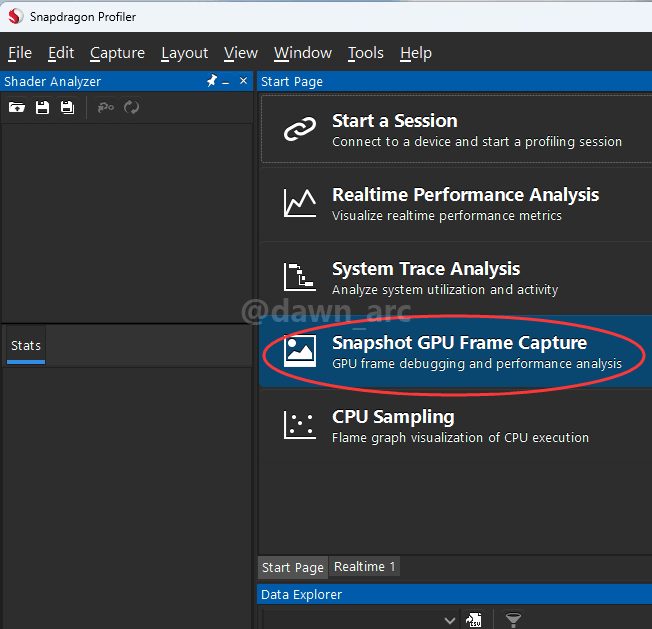Click the refresh arrows icon in Shader Analyzer

pos(131,107)
